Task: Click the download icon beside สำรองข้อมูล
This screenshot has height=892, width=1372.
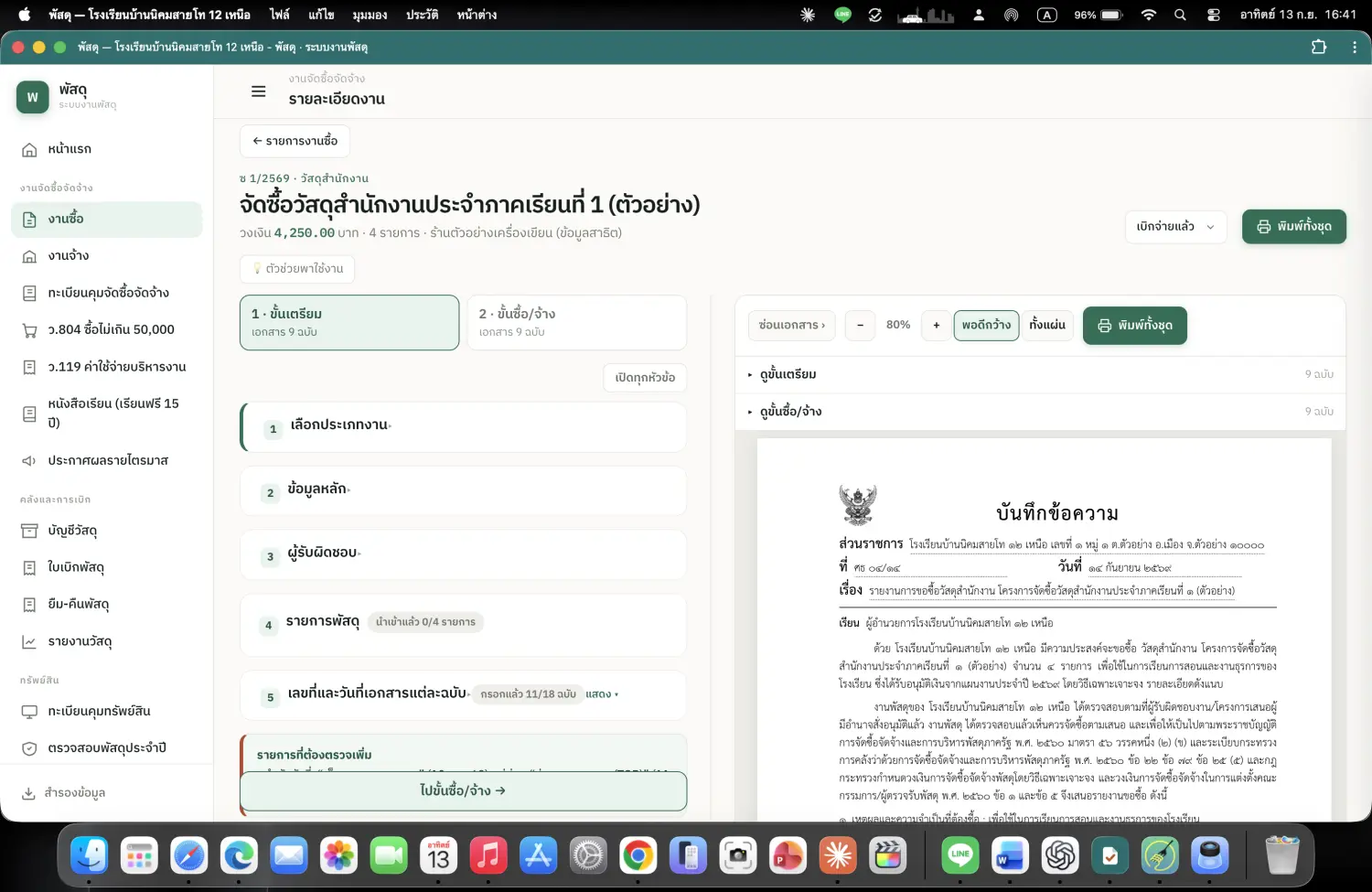Action: coord(29,793)
